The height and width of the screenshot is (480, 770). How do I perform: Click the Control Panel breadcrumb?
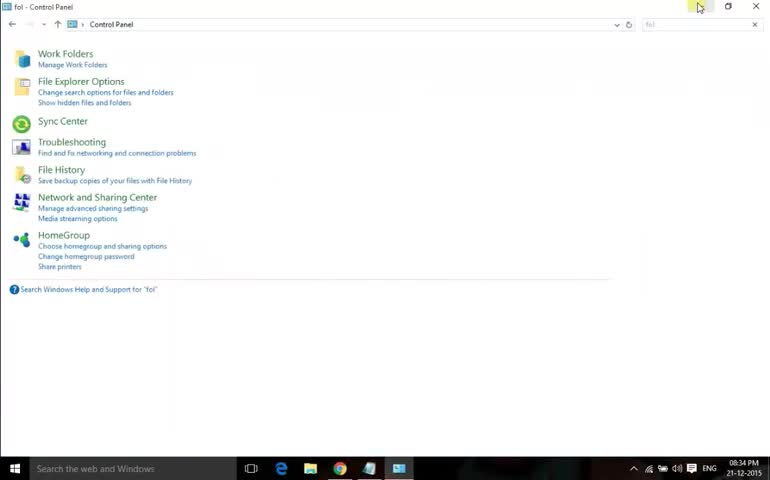coord(111,25)
